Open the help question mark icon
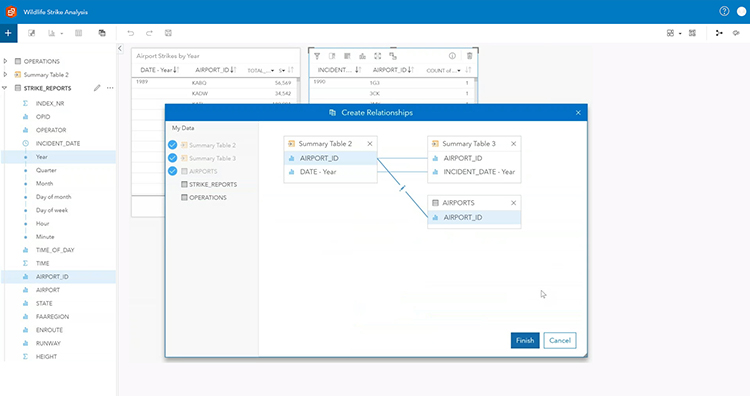Image resolution: width=750 pixels, height=396 pixels. coord(724,11)
